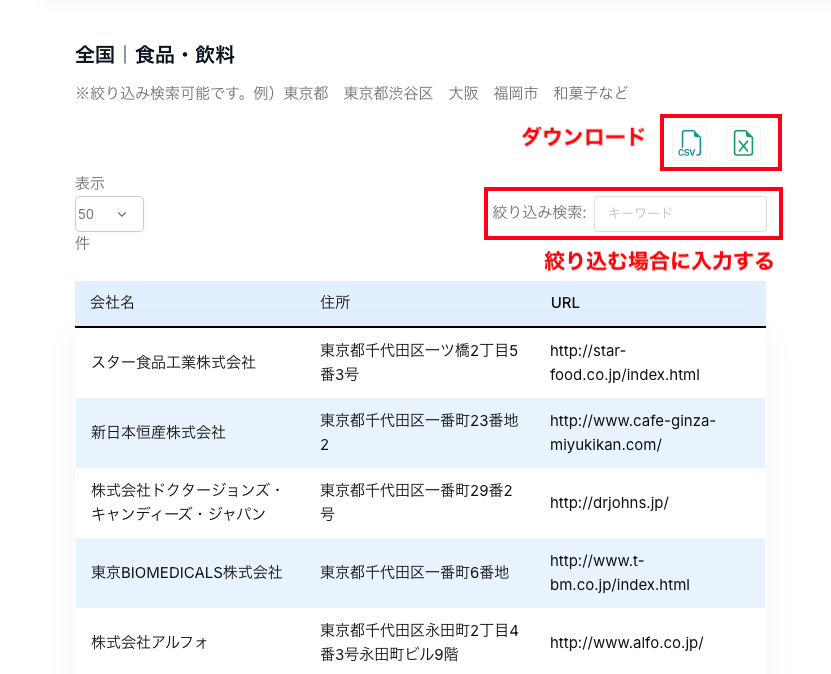The height and width of the screenshot is (674, 831).
Task: Open the t-bm.co.jp URL
Action: point(619,572)
